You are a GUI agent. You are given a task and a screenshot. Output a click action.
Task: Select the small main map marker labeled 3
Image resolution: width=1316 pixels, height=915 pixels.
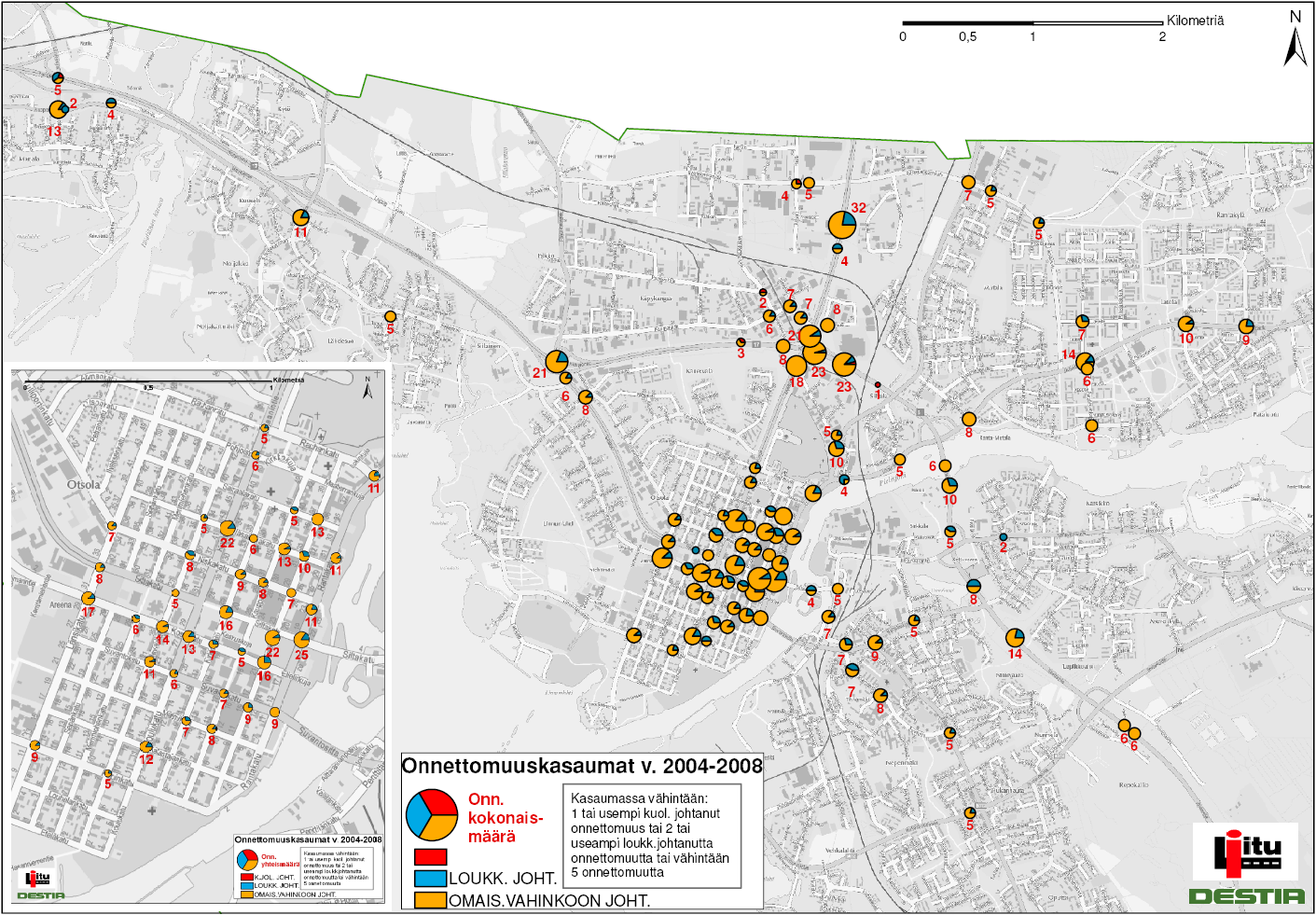(x=741, y=342)
